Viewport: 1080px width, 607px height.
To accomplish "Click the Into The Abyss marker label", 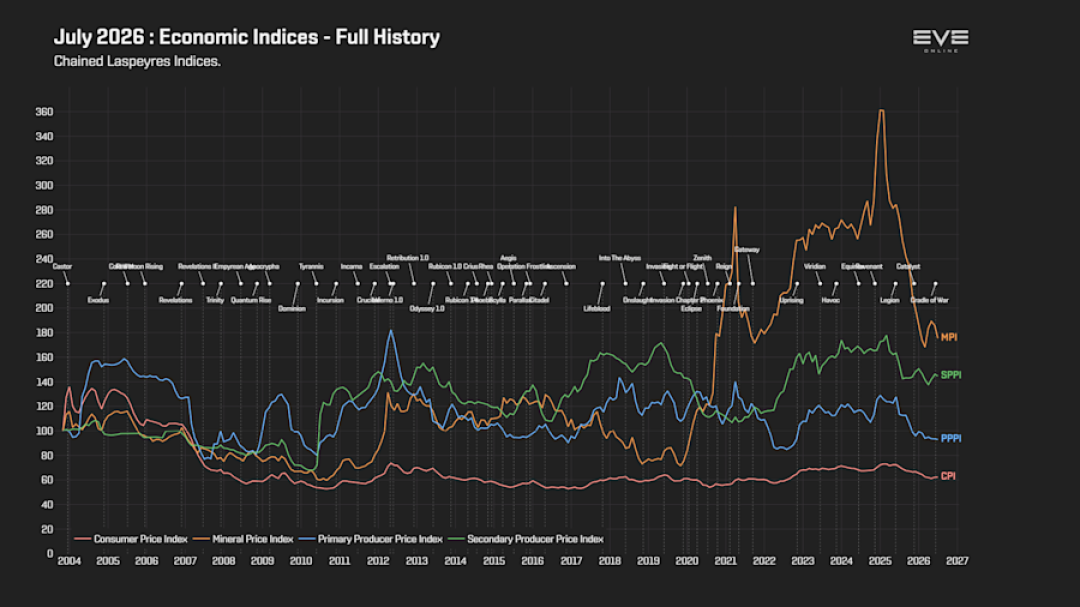I will click(x=620, y=258).
